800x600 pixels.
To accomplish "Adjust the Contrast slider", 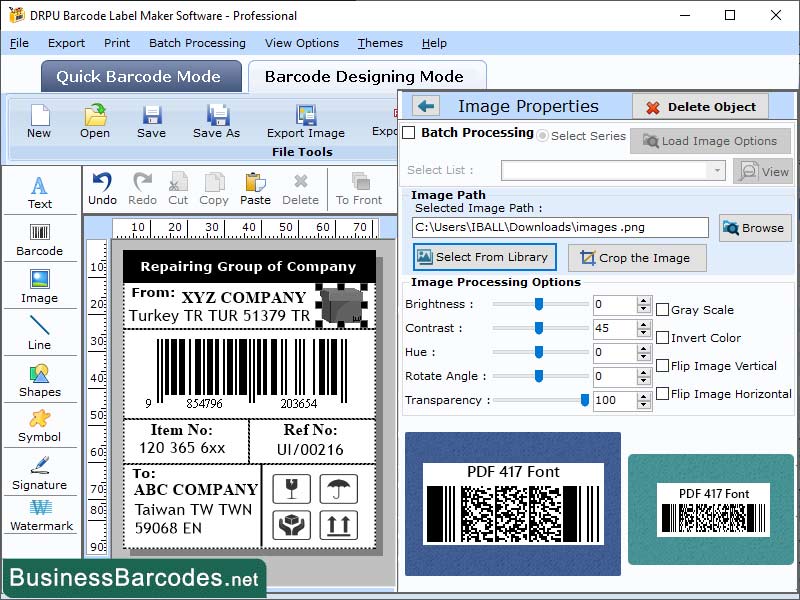I will point(540,329).
